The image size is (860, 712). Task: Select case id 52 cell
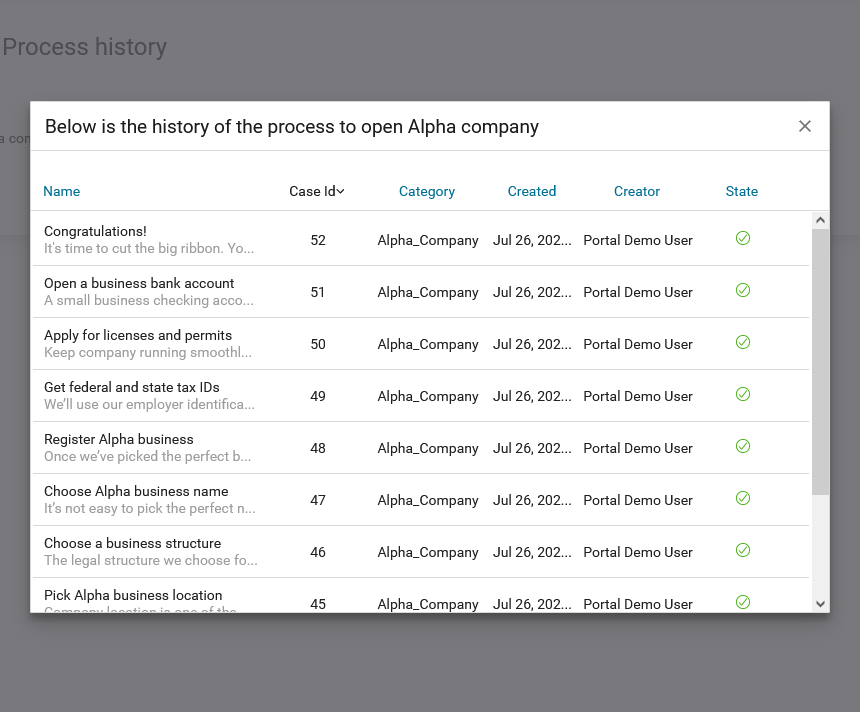point(318,240)
